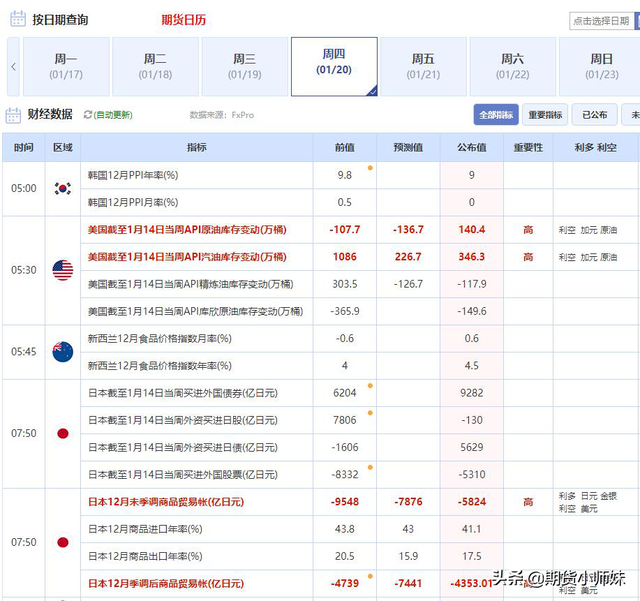The width and height of the screenshot is (640, 601).
Task: Select the 周四 (01/20) tab
Action: (334, 67)
